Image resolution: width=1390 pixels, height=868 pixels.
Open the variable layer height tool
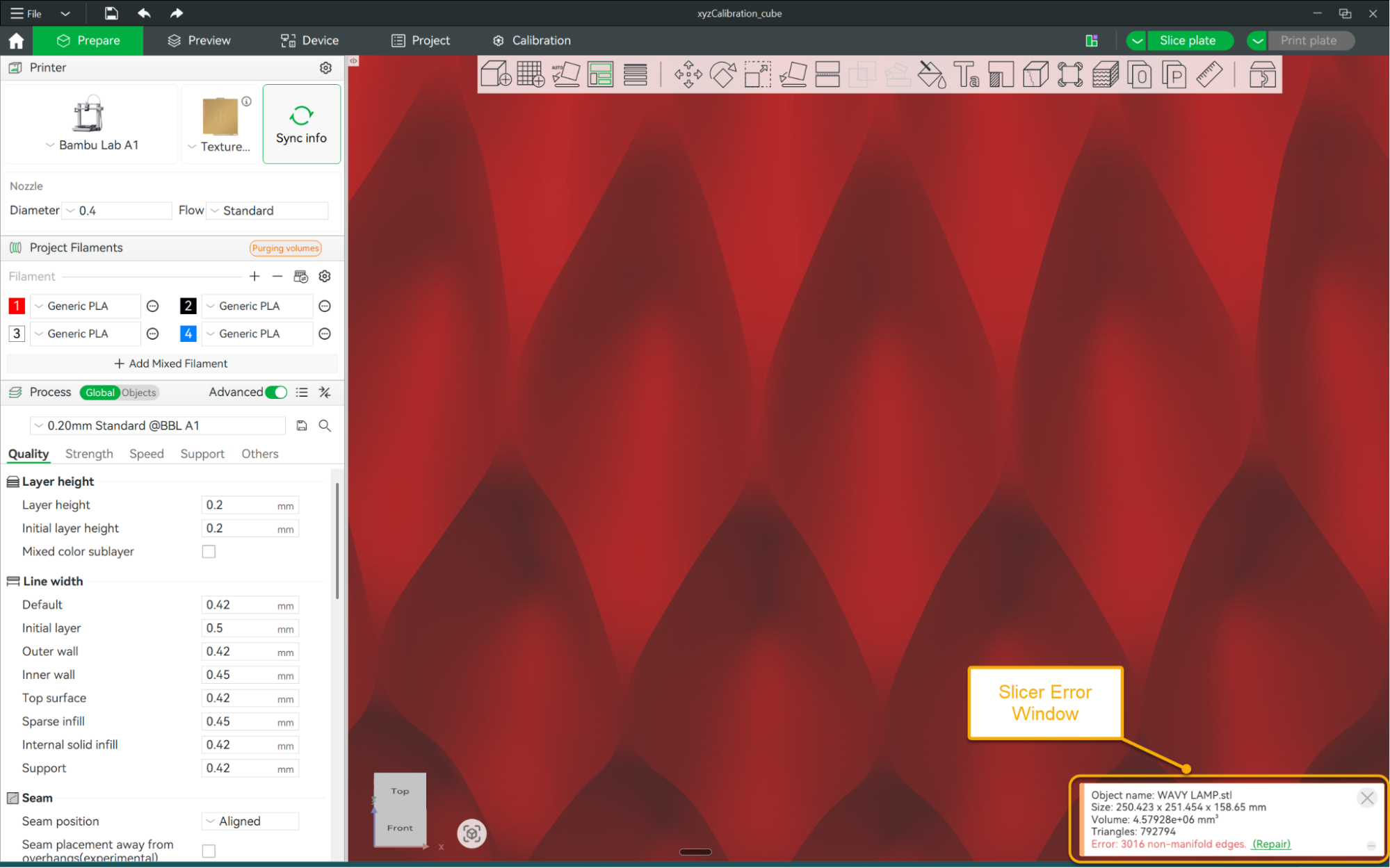point(635,74)
